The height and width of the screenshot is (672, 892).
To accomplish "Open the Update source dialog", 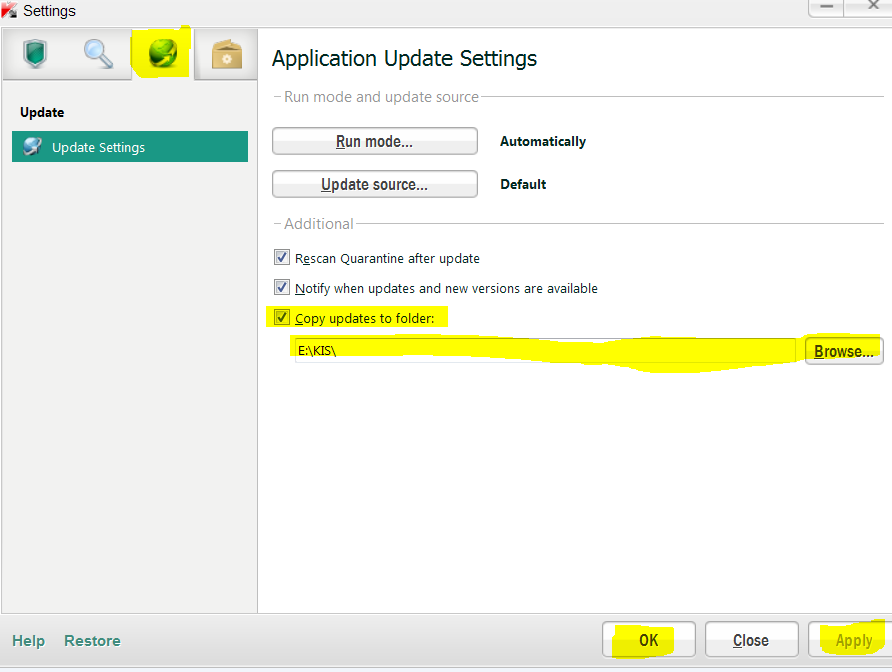I will 374,185.
